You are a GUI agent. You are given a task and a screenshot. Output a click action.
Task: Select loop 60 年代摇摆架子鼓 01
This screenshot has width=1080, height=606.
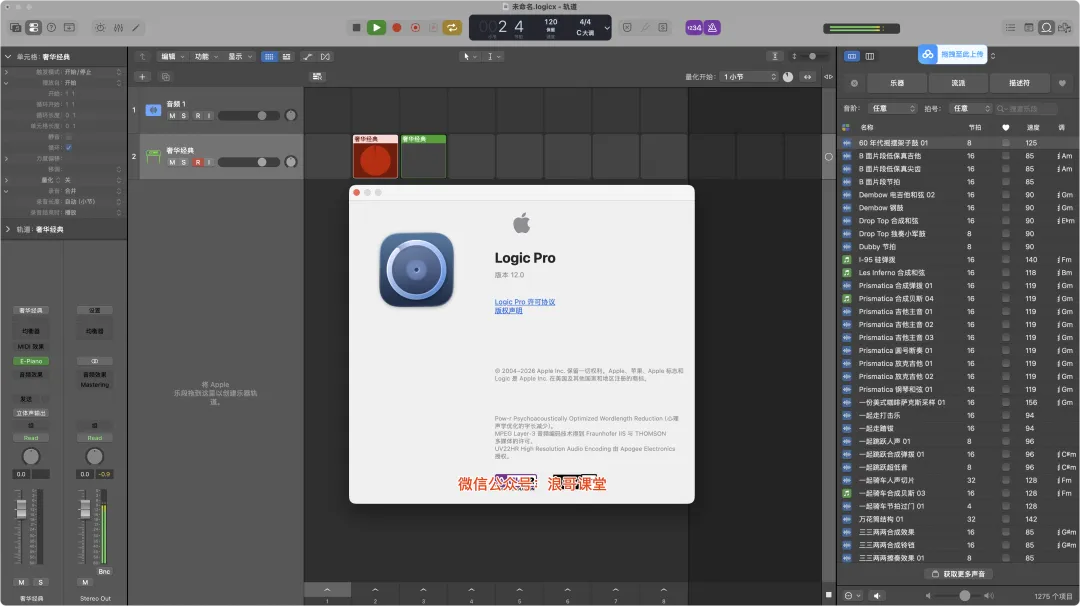pos(957,143)
